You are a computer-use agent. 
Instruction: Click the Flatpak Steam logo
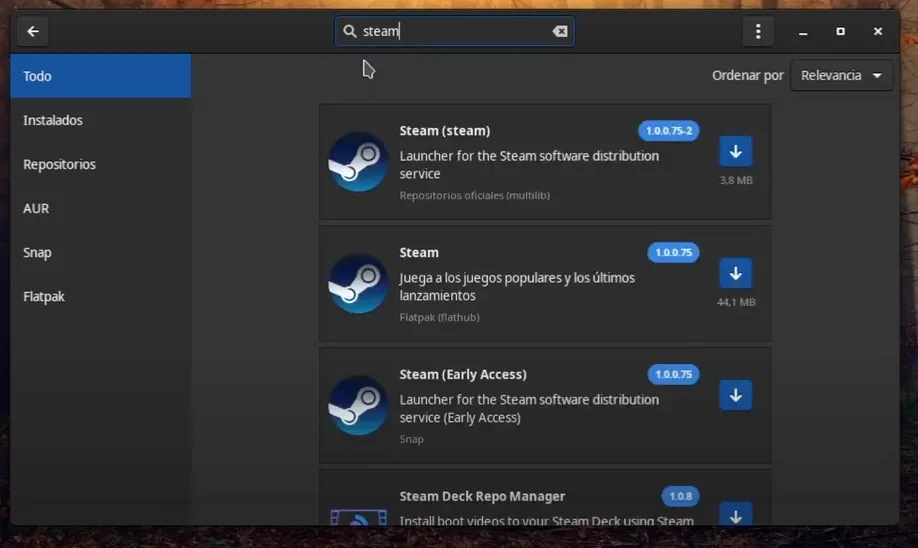pyautogui.click(x=358, y=283)
